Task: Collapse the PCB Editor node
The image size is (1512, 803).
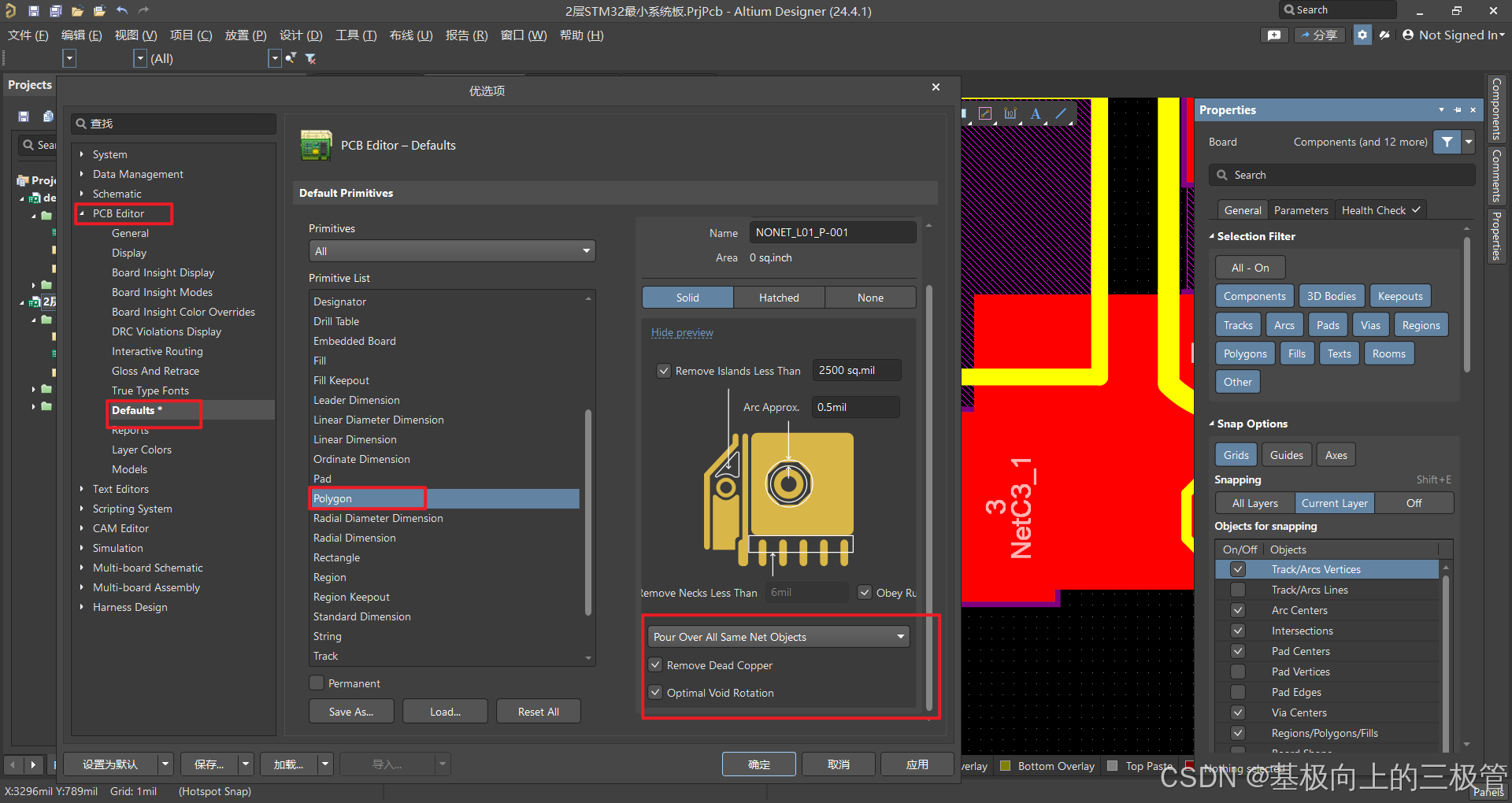Action: [x=81, y=213]
